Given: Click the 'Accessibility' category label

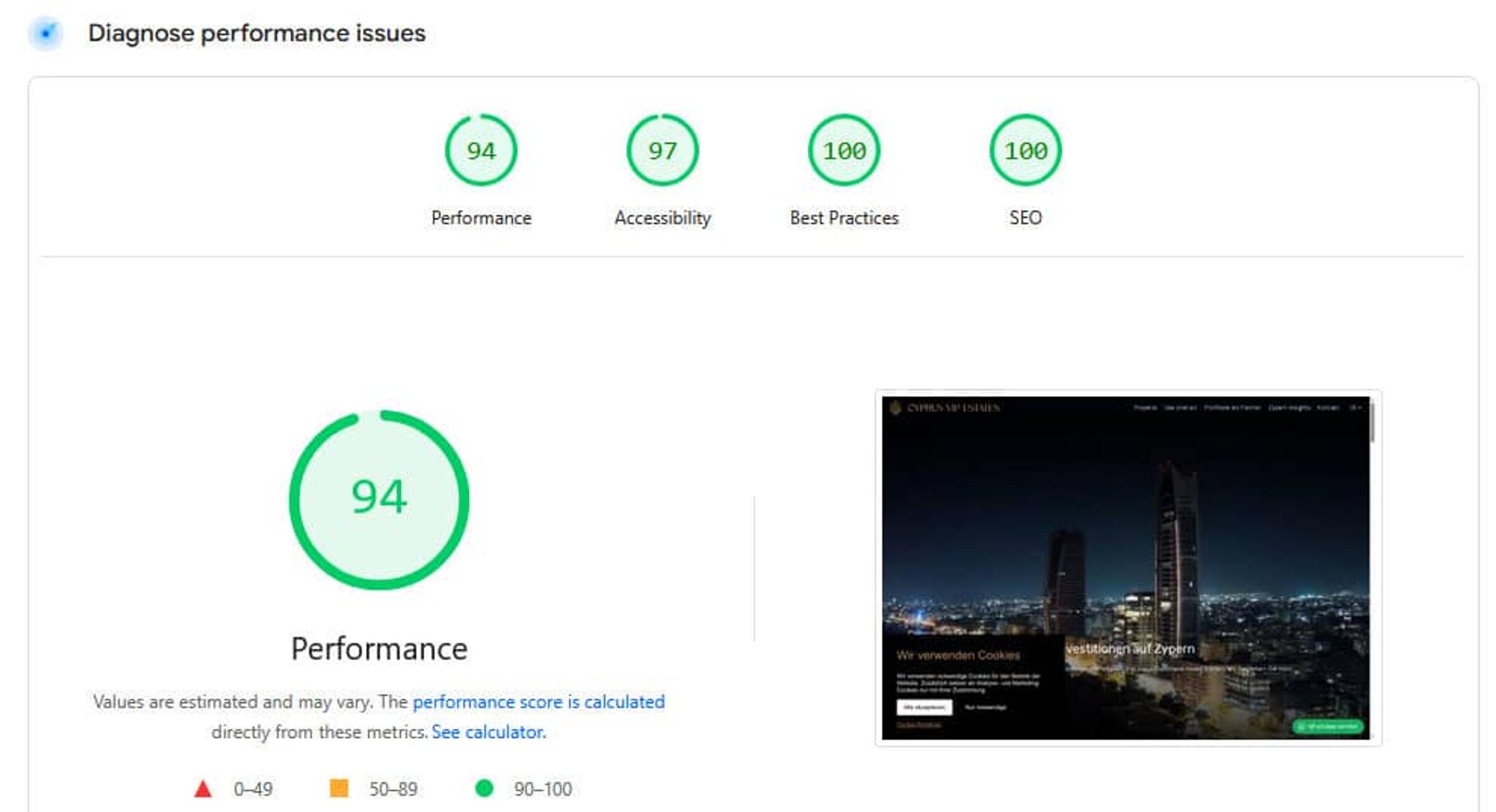Looking at the screenshot, I should click(662, 218).
